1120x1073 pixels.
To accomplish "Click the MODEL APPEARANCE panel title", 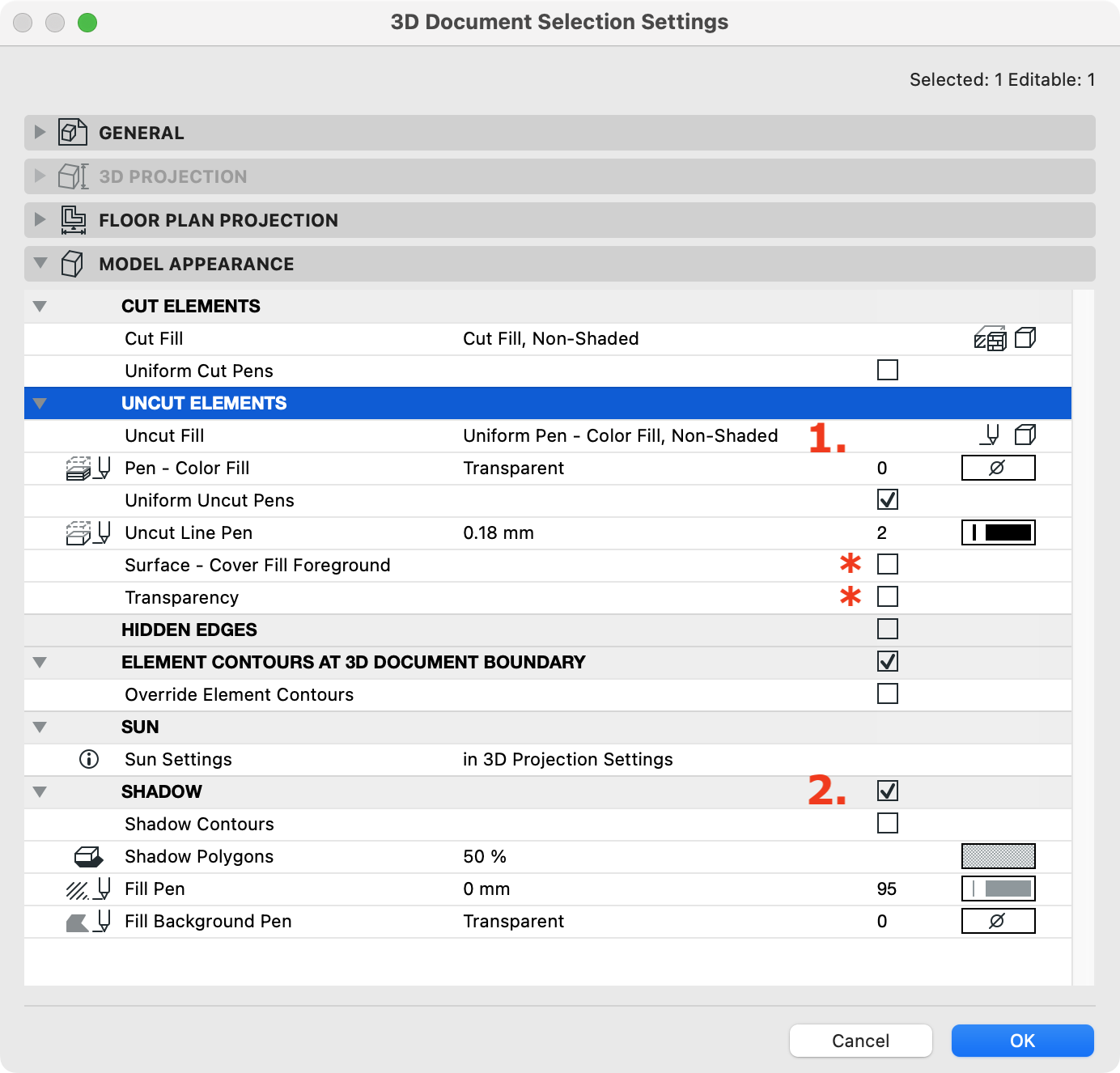I will click(197, 264).
